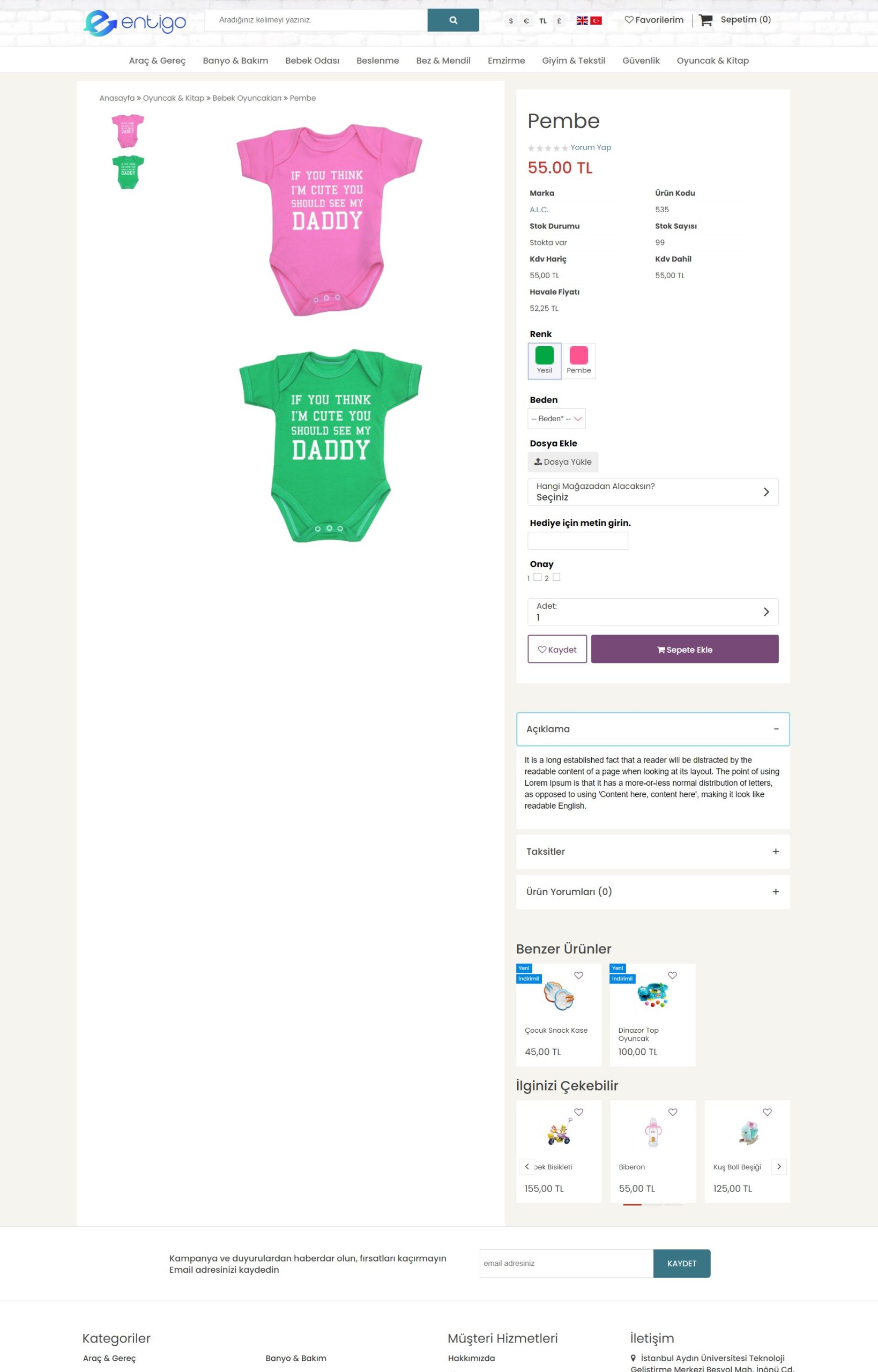This screenshot has height=1372, width=878.
Task: Click next arrow in İlginizi Çekebilir carousel
Action: pyautogui.click(x=779, y=1166)
